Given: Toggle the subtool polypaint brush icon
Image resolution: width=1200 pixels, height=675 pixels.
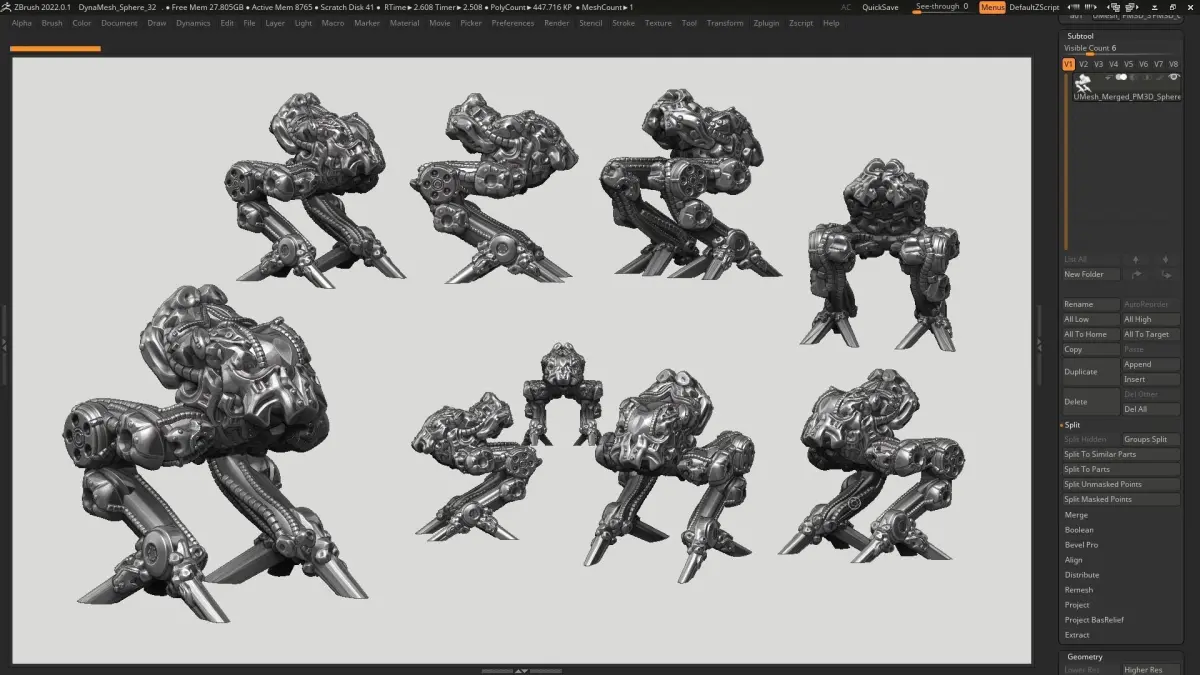Looking at the screenshot, I should (1159, 77).
